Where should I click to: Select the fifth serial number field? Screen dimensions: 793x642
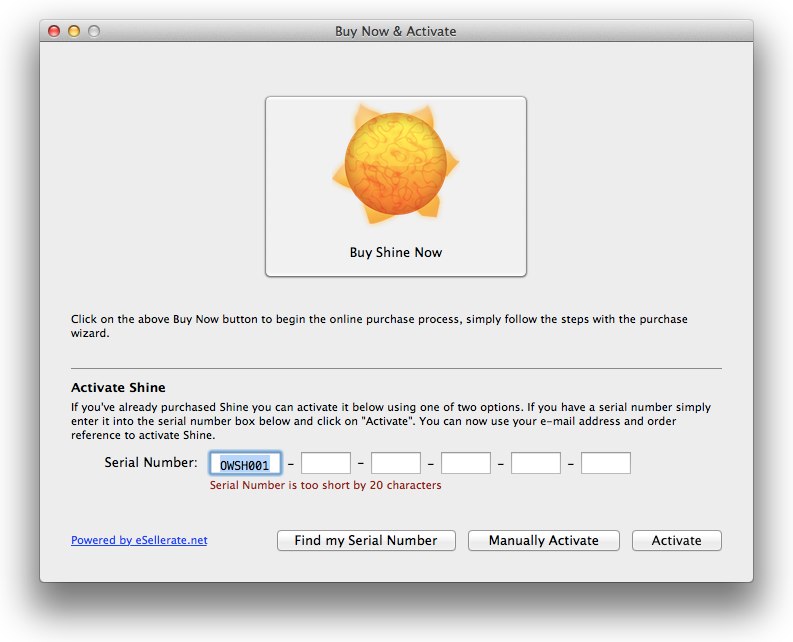(x=536, y=463)
